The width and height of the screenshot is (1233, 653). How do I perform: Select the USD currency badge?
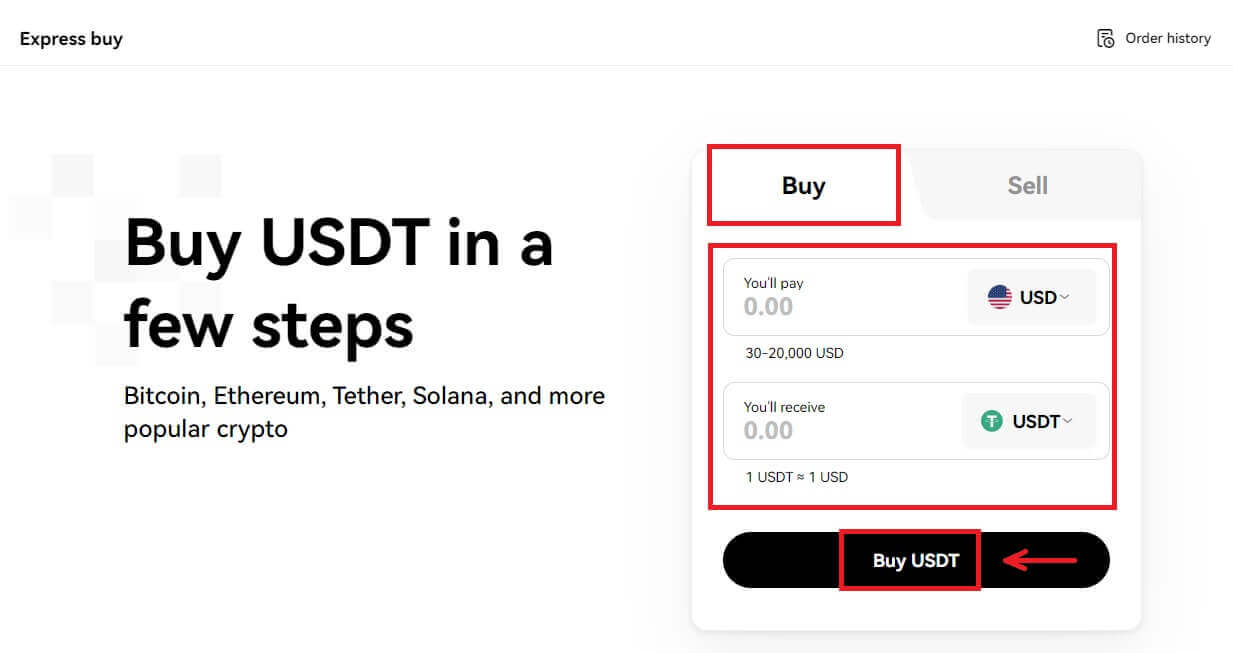coord(1031,296)
